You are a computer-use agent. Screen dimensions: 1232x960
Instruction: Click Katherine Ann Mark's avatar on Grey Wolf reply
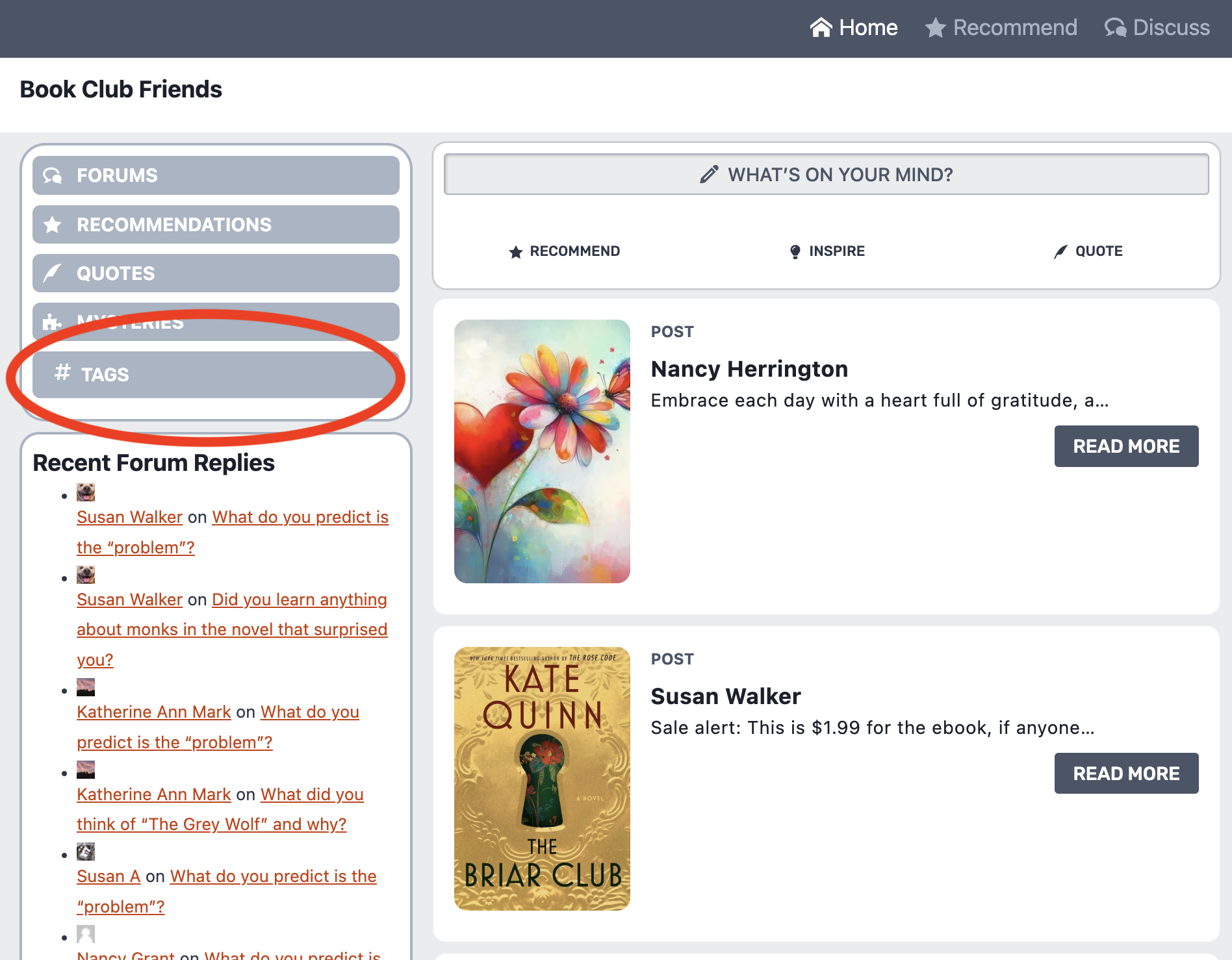(86, 770)
